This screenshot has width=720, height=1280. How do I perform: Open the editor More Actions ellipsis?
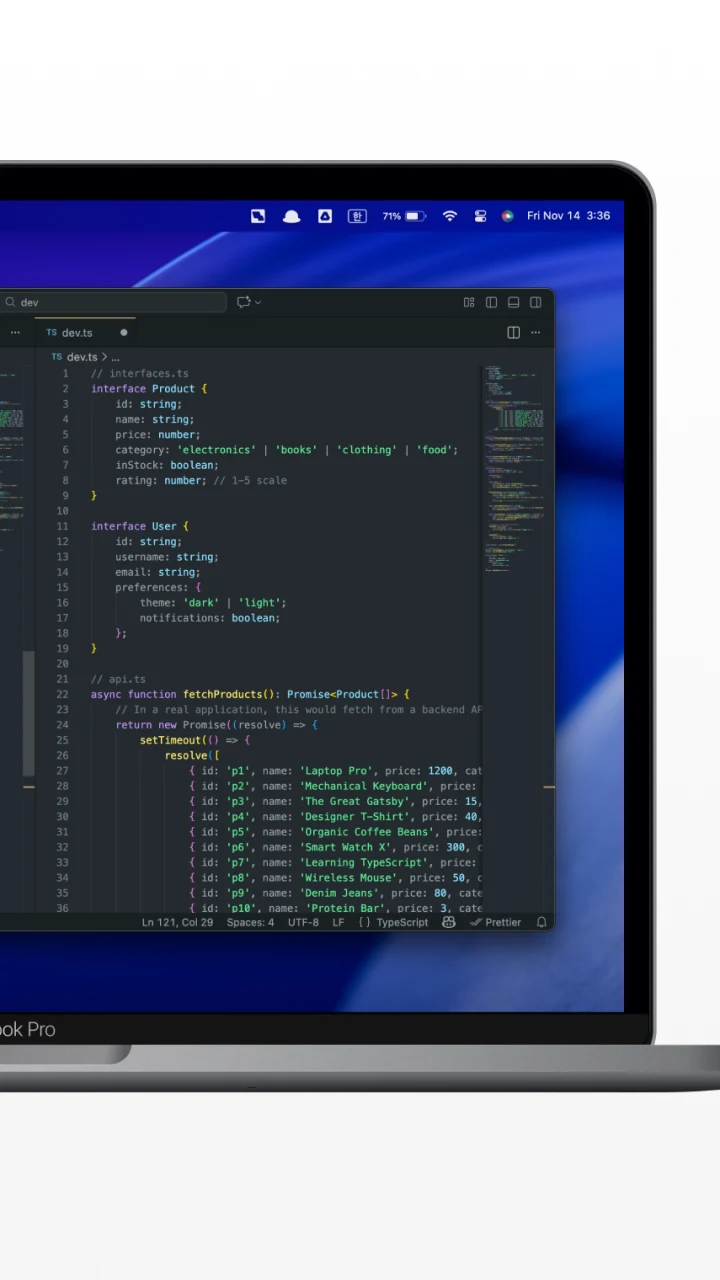(x=536, y=332)
